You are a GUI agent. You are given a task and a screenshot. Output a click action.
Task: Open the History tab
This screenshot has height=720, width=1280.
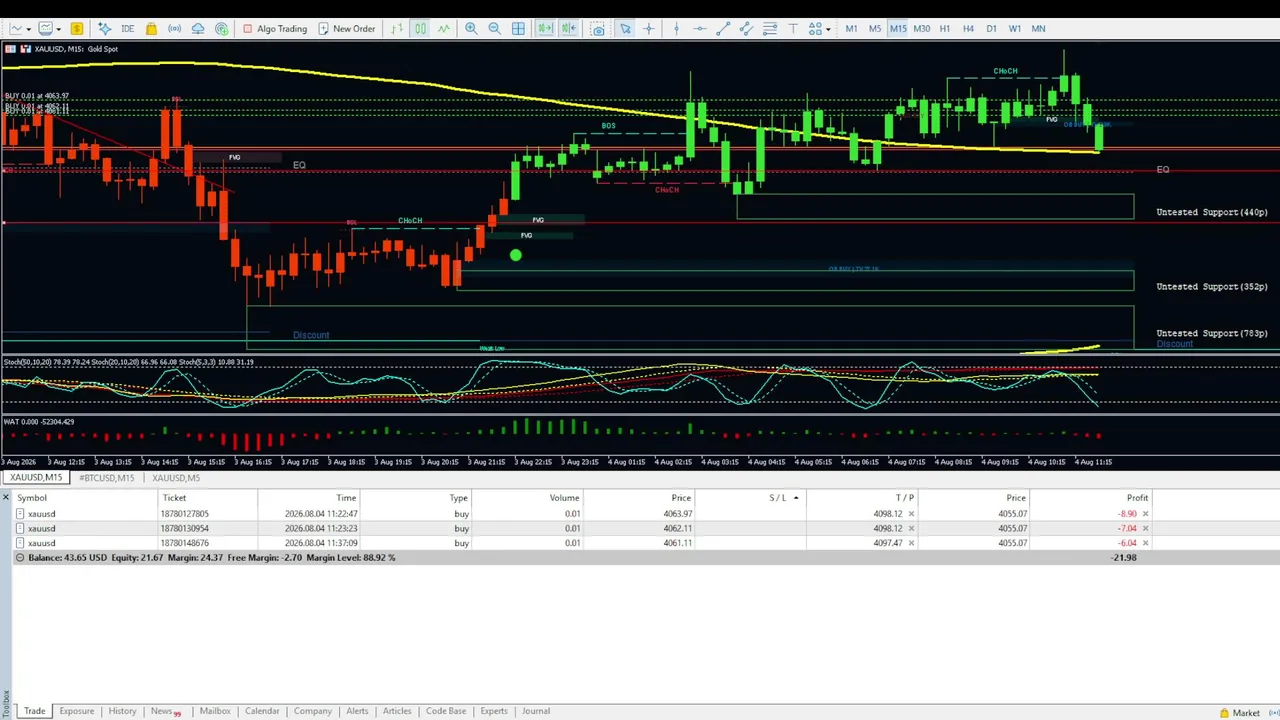coord(122,711)
